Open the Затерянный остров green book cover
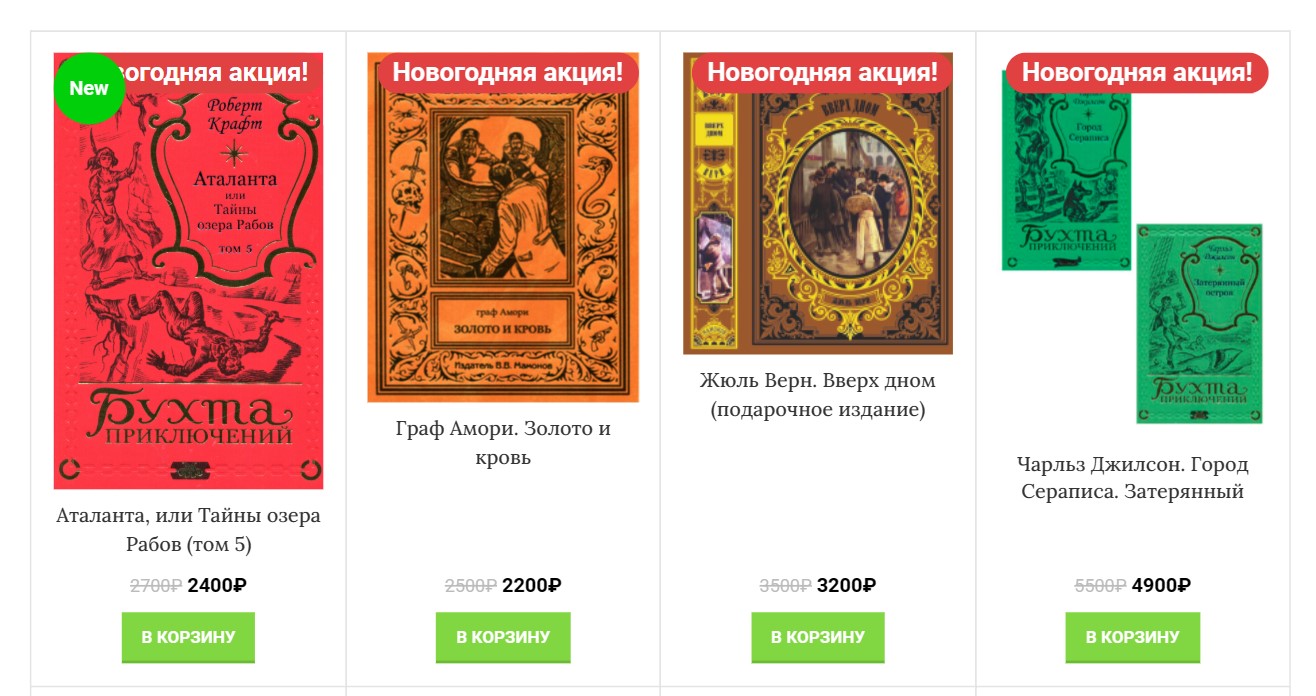1316x696 pixels. (x=1199, y=323)
